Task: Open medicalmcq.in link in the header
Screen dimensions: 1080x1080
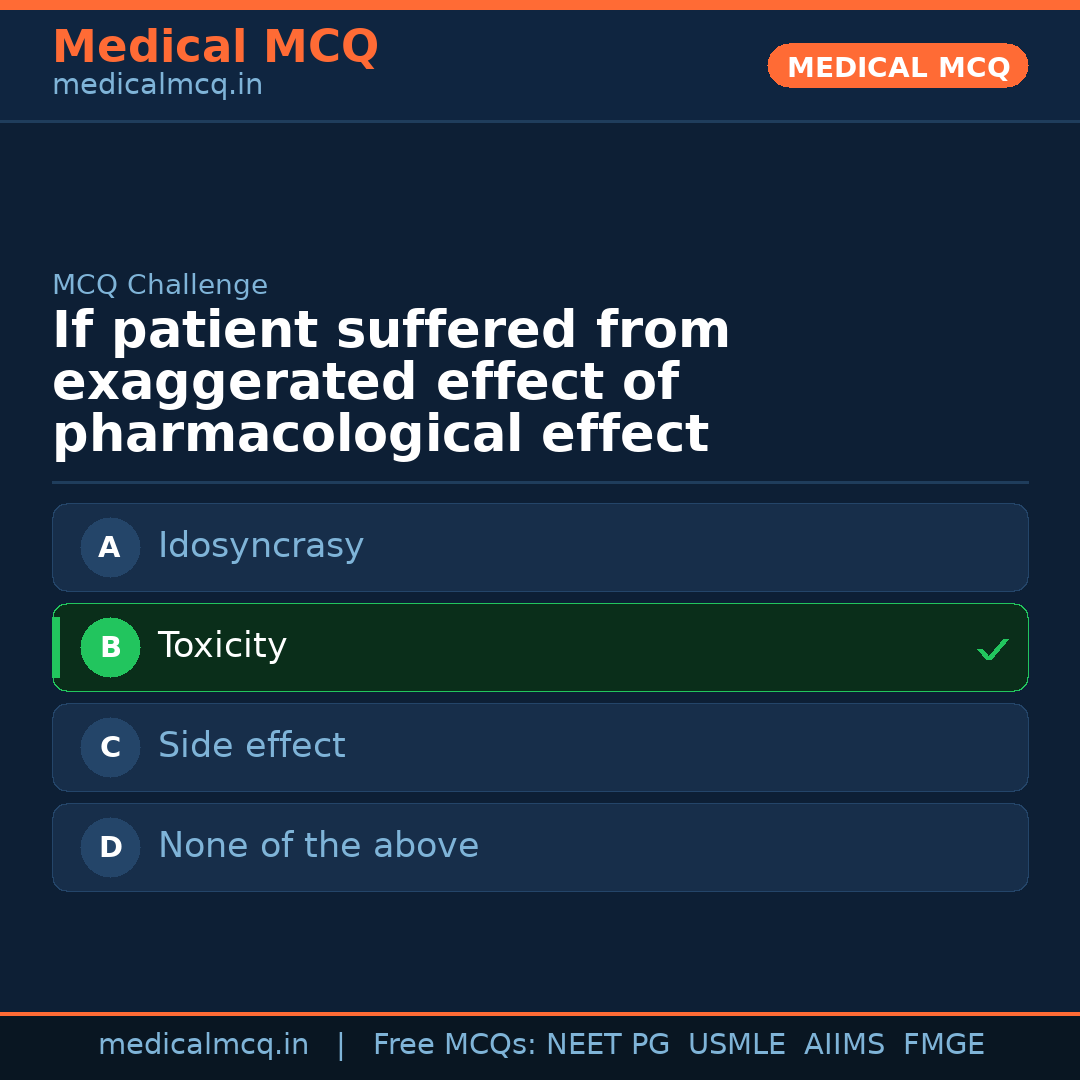Action: click(x=157, y=84)
